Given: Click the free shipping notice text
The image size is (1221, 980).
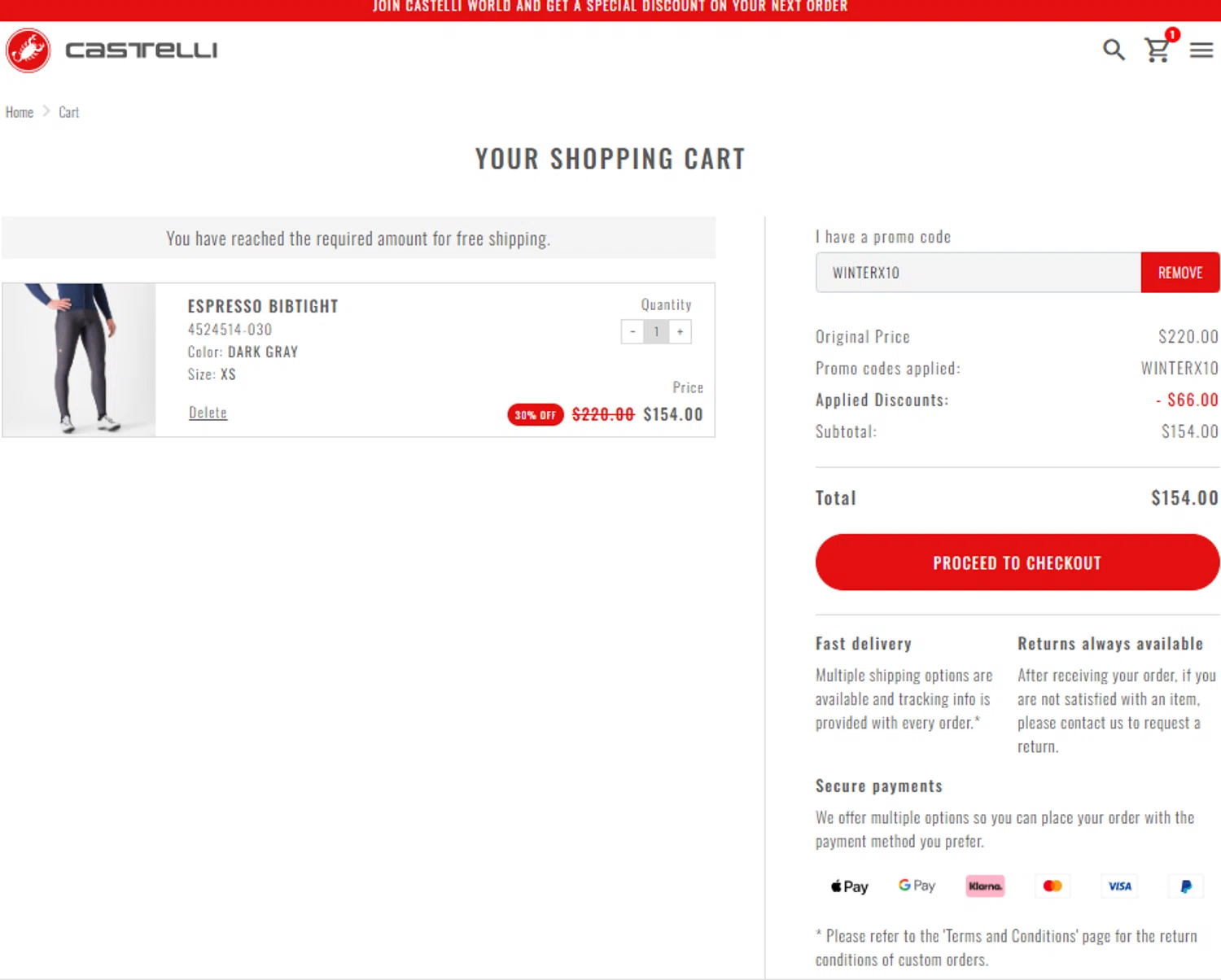Looking at the screenshot, I should 358,238.
